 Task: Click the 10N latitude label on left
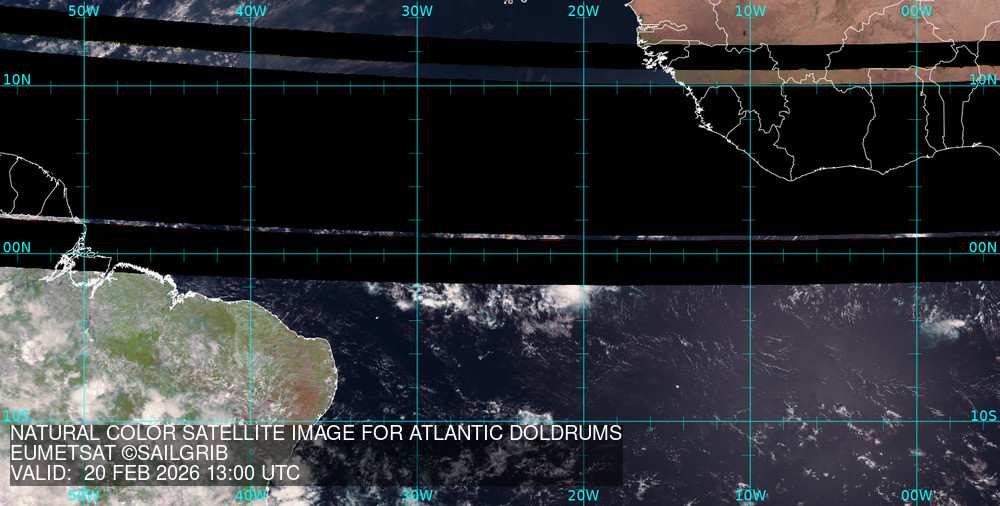click(x=16, y=79)
